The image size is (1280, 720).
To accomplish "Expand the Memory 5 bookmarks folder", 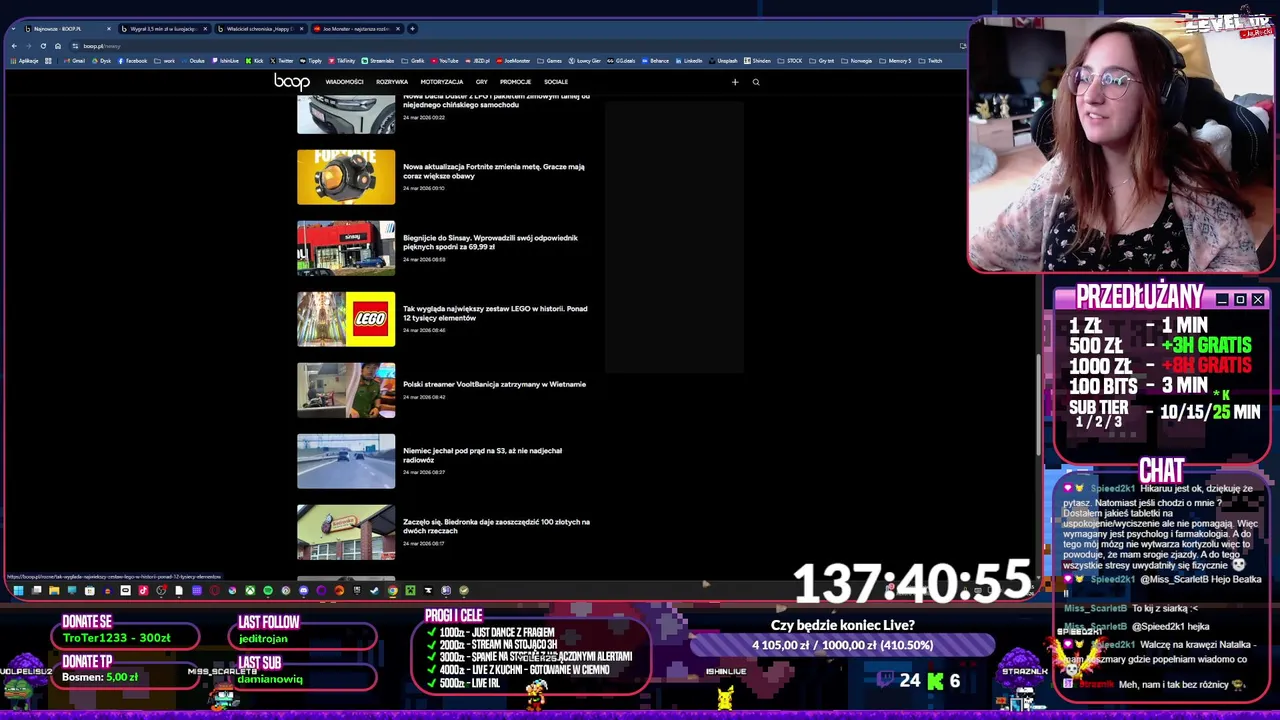I will (895, 61).
